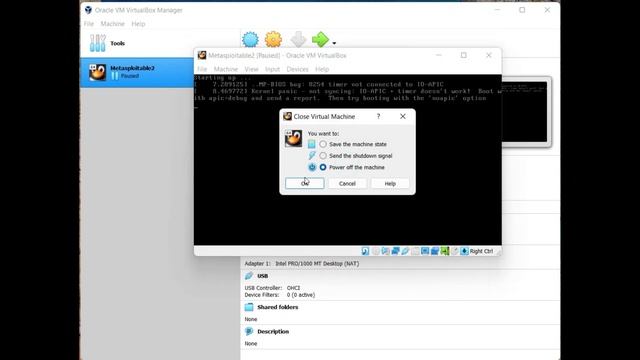Viewport: 640px width, 360px height.
Task: Click the green CPU chip icon in status bar
Action: [444, 251]
